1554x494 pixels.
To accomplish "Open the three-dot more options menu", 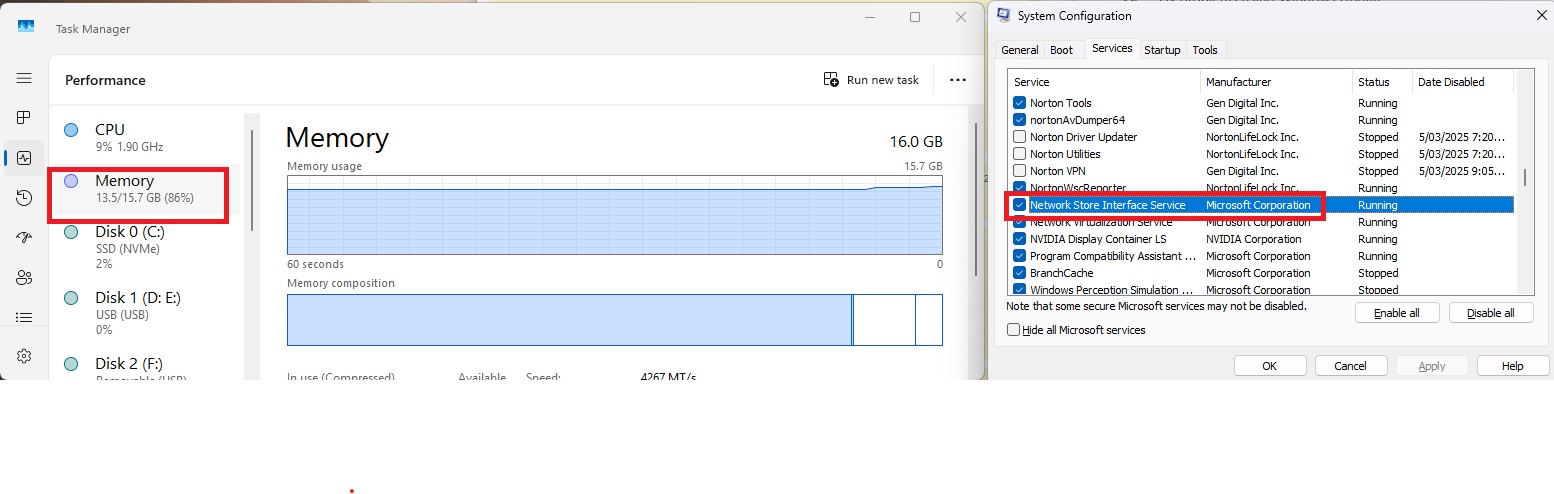I will tap(957, 80).
